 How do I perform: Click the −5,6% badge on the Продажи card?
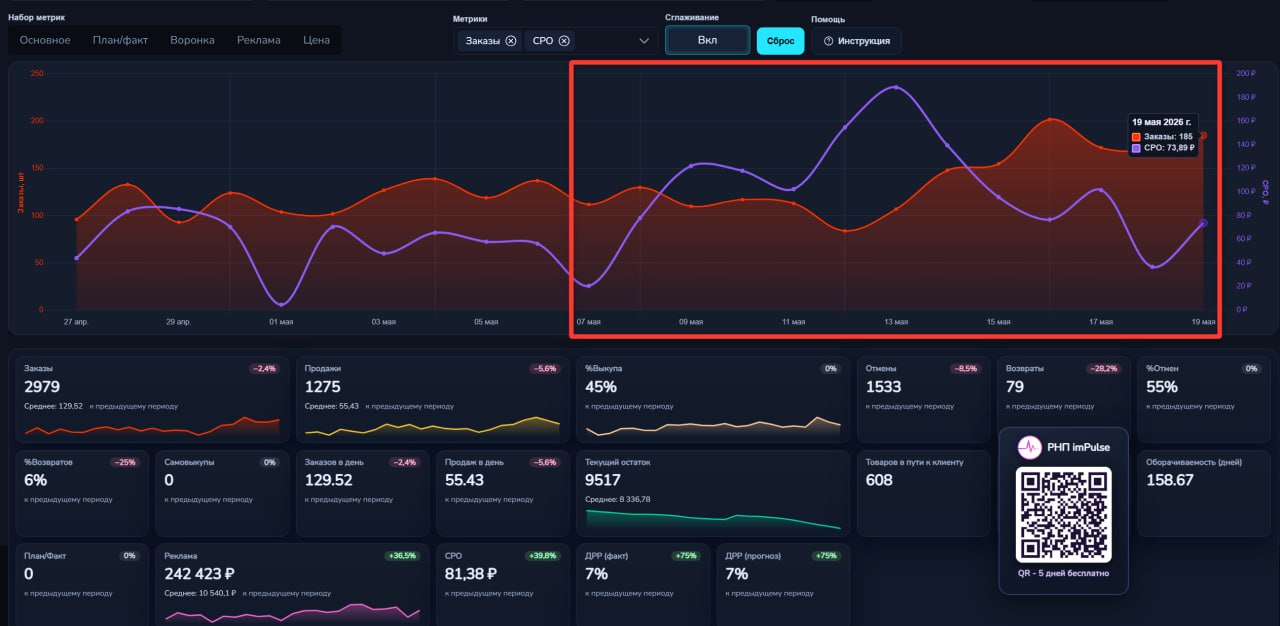[x=545, y=368]
